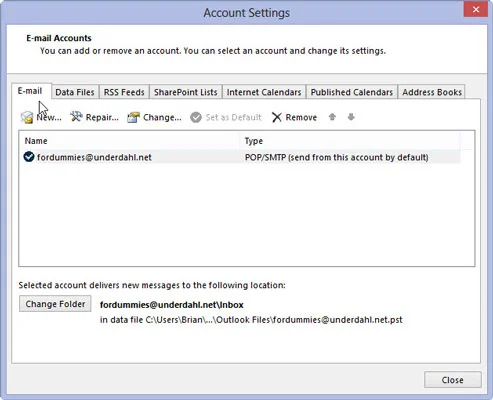This screenshot has height=400, width=493.
Task: Select the E-mail tab
Action: click(30, 91)
